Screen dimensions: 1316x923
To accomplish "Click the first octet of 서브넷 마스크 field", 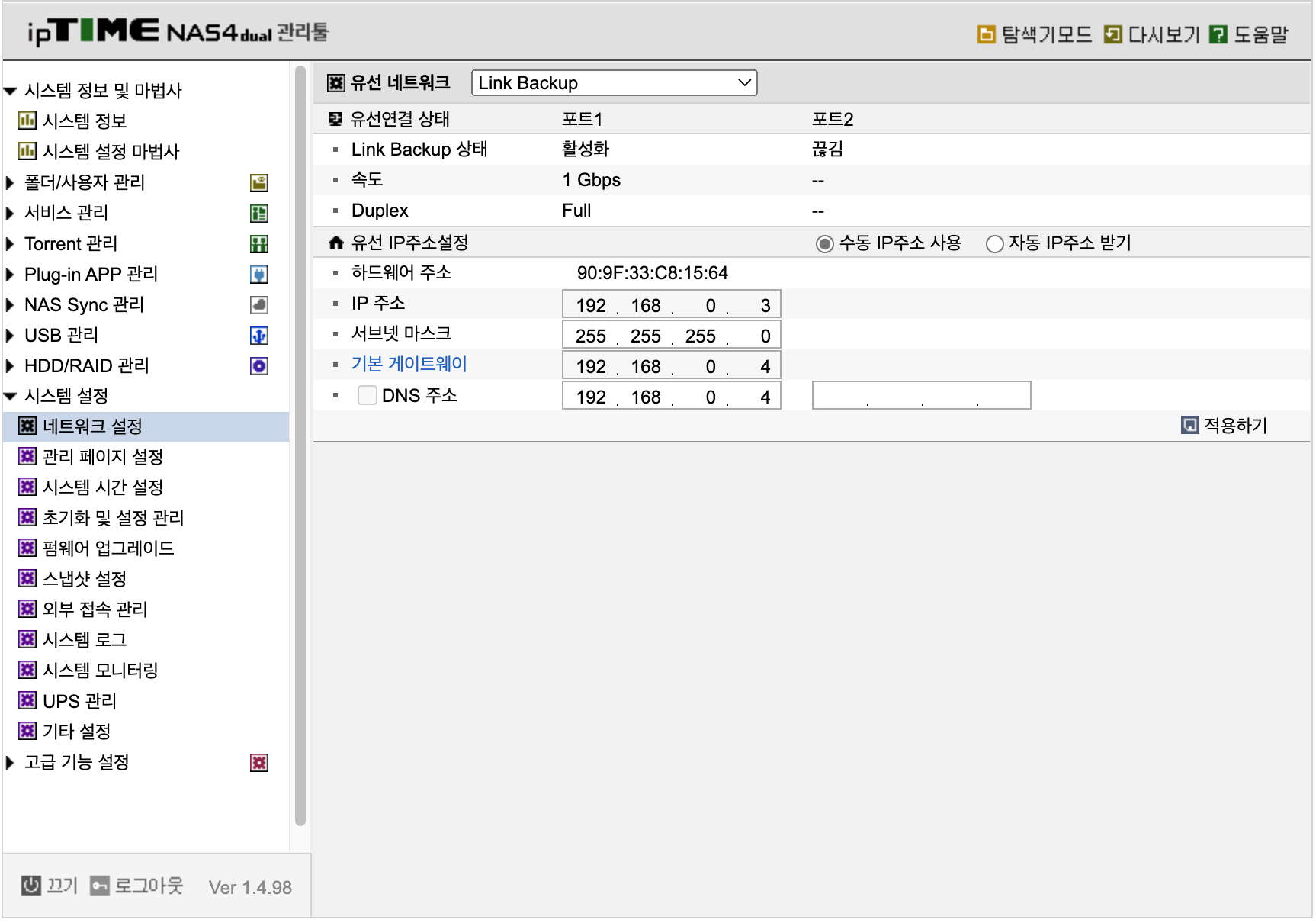I will [x=590, y=336].
